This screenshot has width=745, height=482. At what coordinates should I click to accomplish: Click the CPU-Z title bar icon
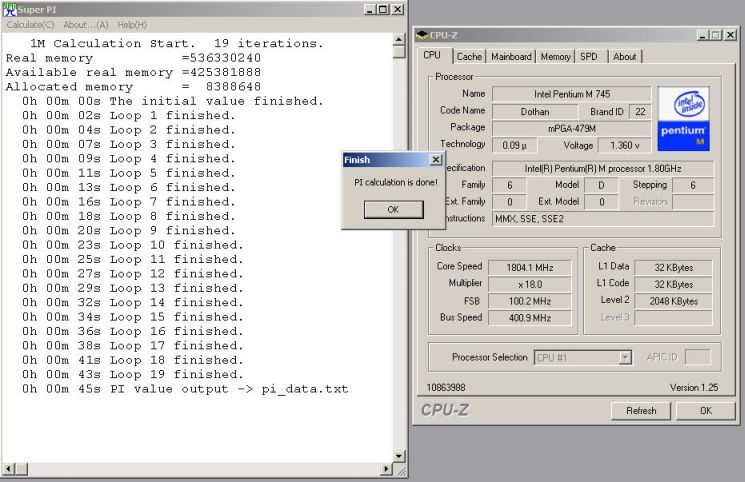point(422,35)
